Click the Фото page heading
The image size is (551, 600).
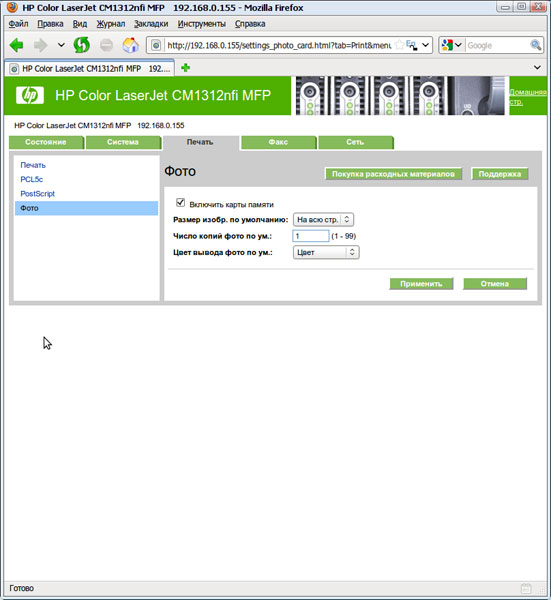180,171
